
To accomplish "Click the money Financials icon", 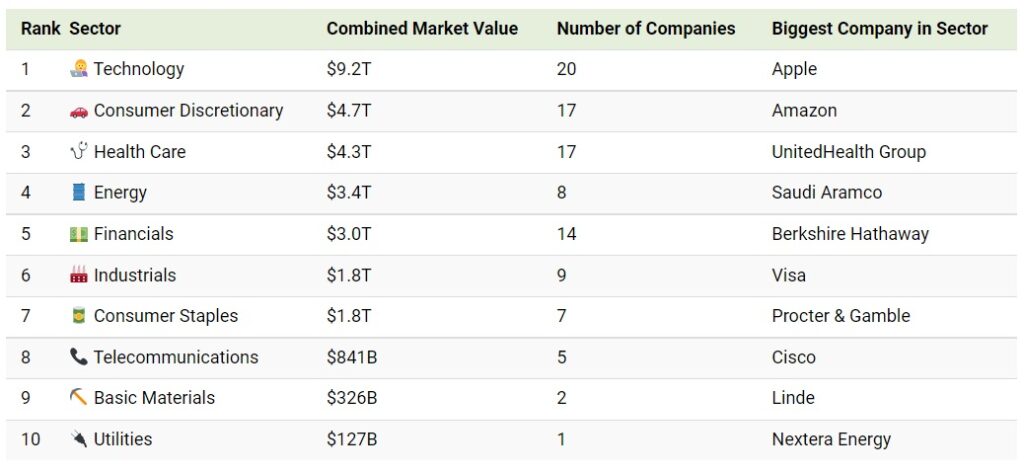I will pyautogui.click(x=79, y=234).
